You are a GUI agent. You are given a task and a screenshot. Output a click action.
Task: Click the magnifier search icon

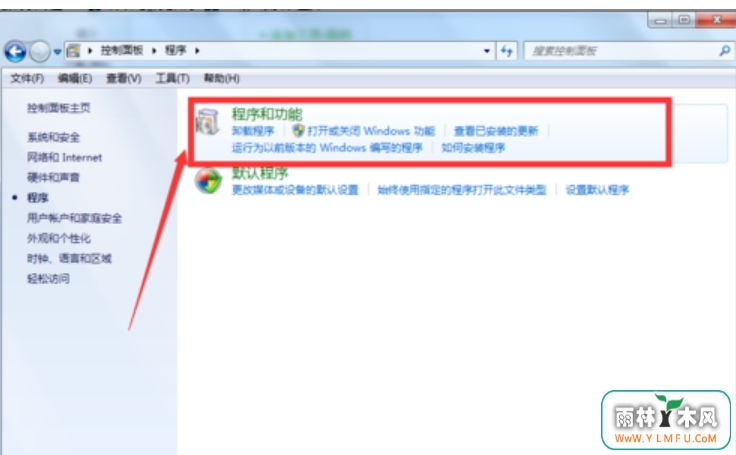tap(725, 50)
